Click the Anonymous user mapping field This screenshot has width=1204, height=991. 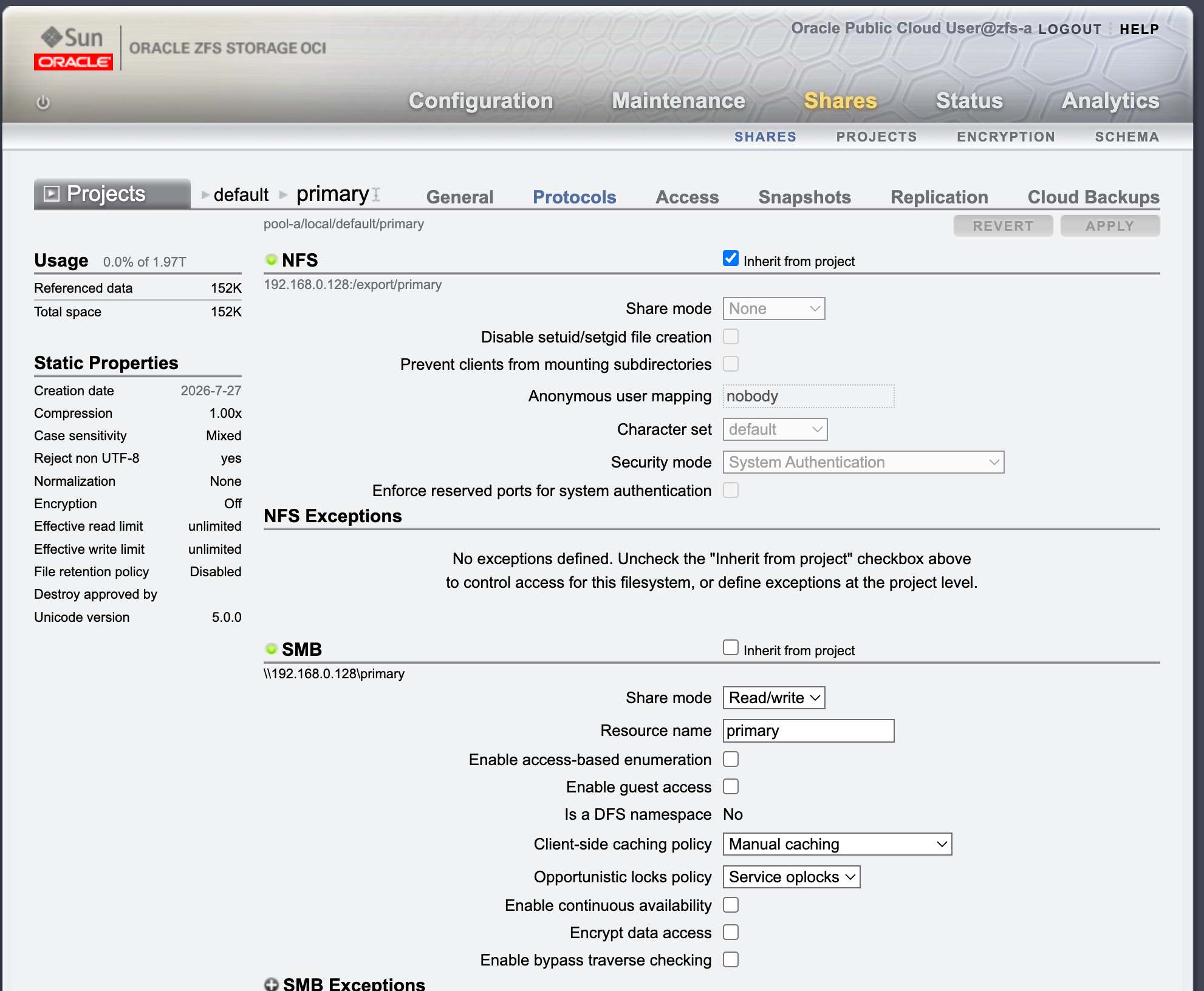point(809,396)
